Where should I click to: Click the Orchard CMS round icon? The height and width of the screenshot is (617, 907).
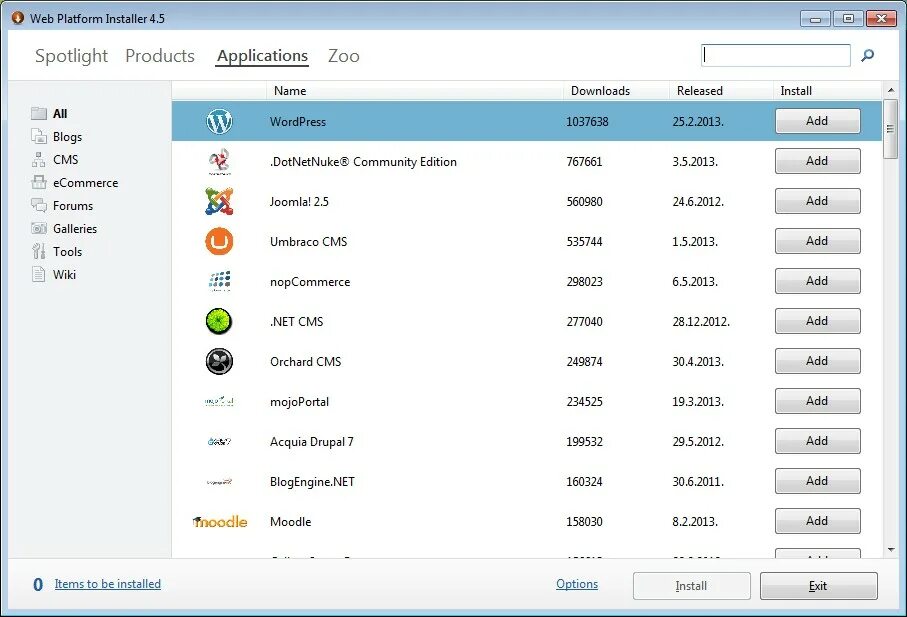coord(219,361)
